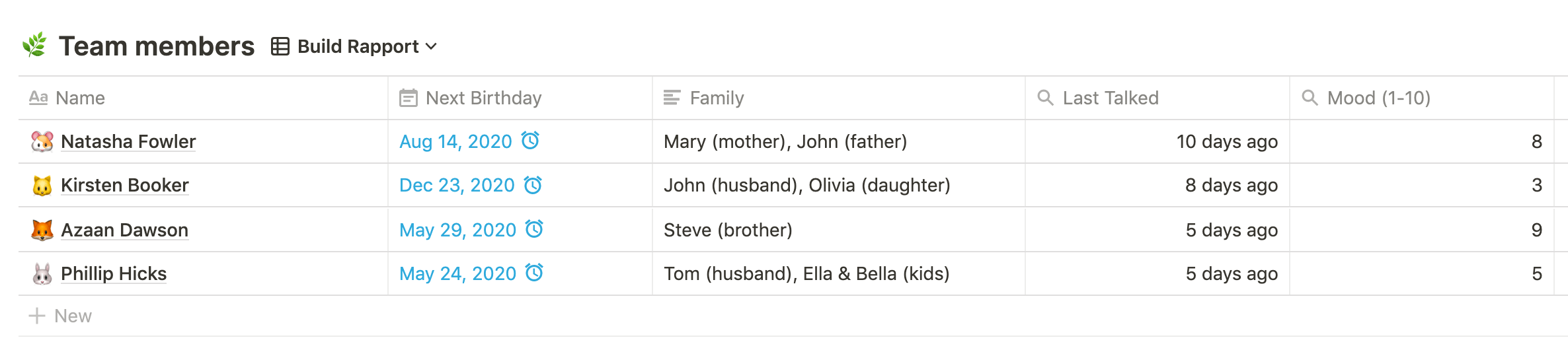
Task: Open the Family column header menu
Action: [x=839, y=98]
